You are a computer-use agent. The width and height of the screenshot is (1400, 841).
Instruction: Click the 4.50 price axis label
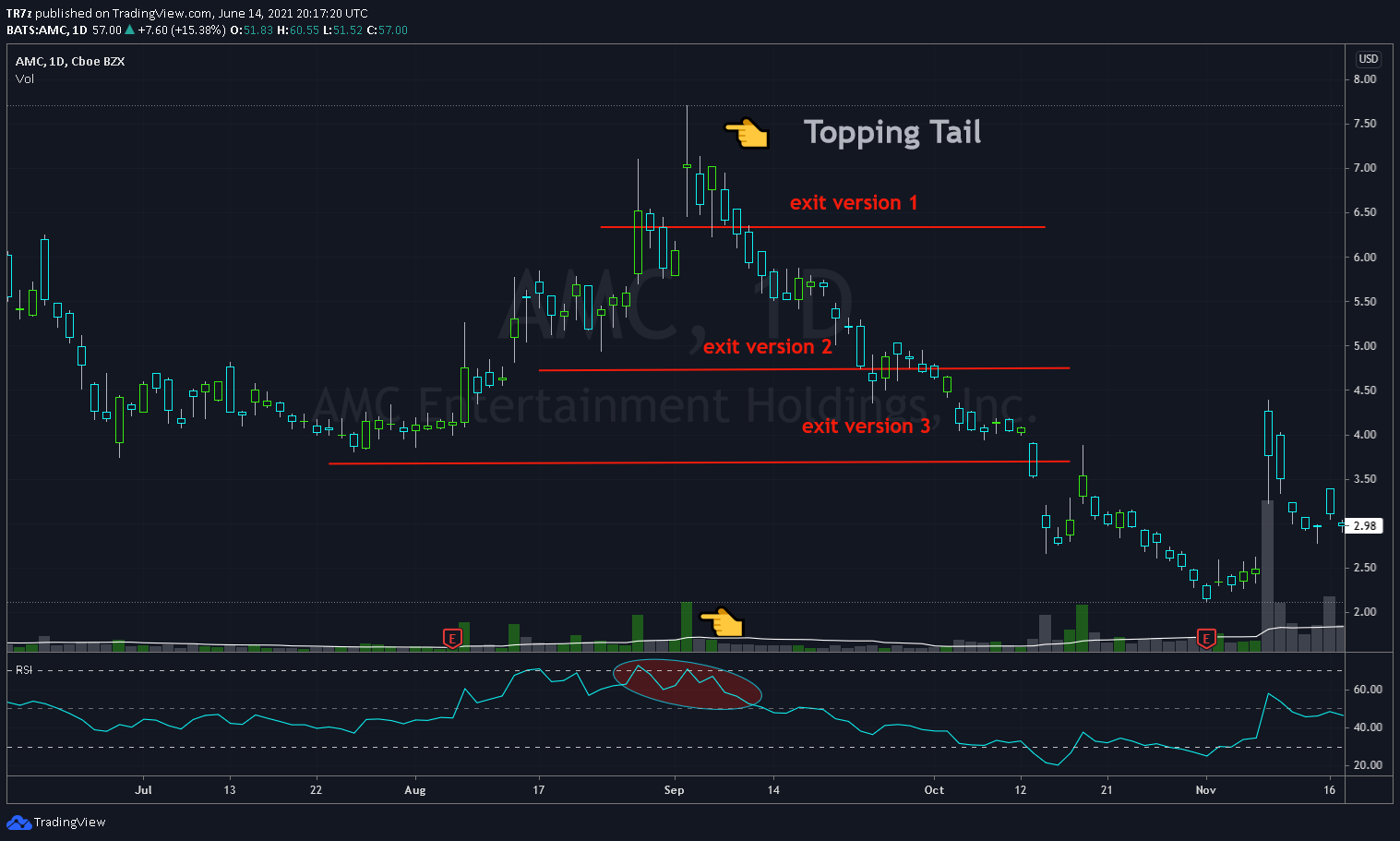click(1364, 390)
